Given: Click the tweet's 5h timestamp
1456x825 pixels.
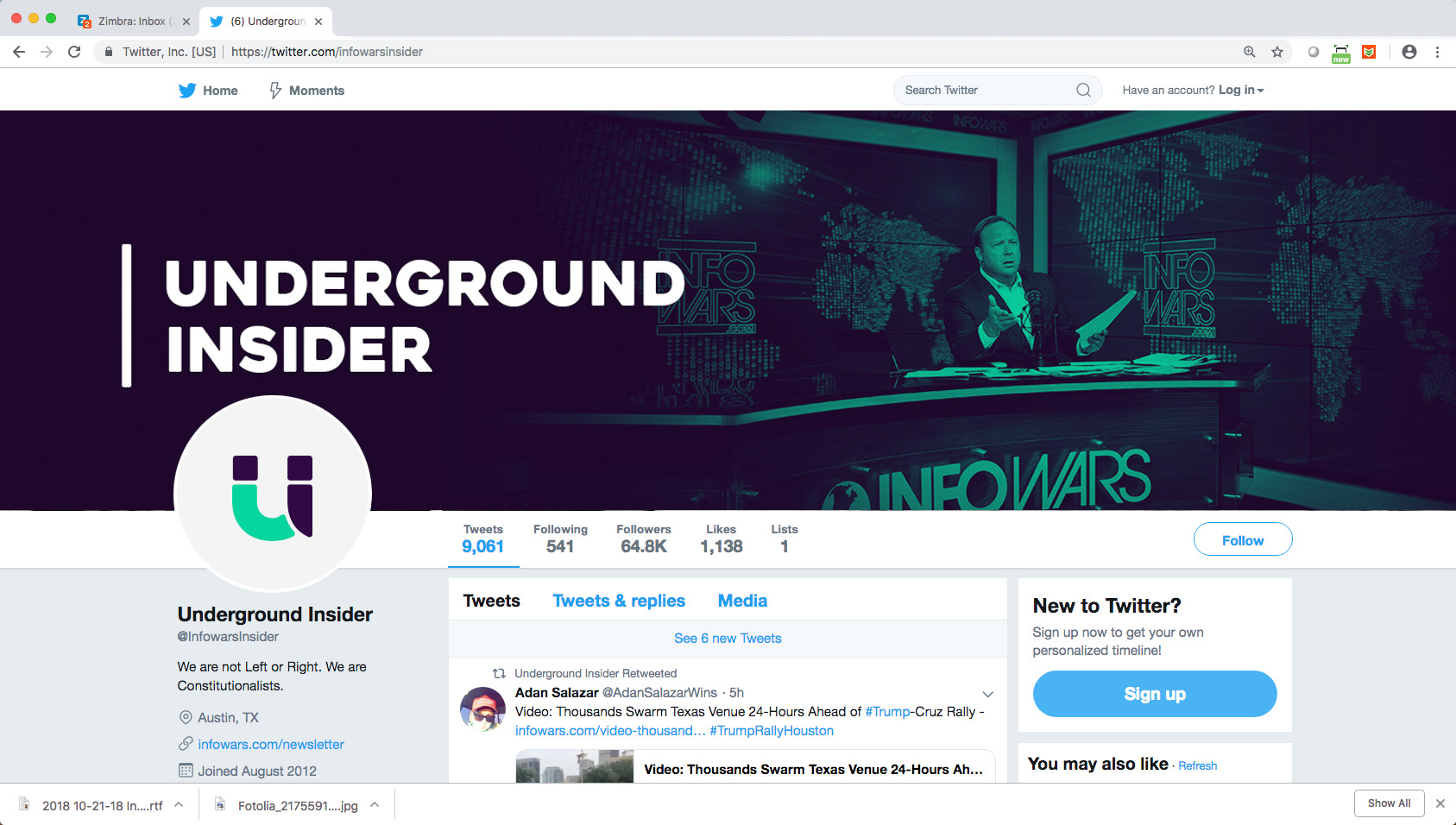Looking at the screenshot, I should [x=736, y=692].
